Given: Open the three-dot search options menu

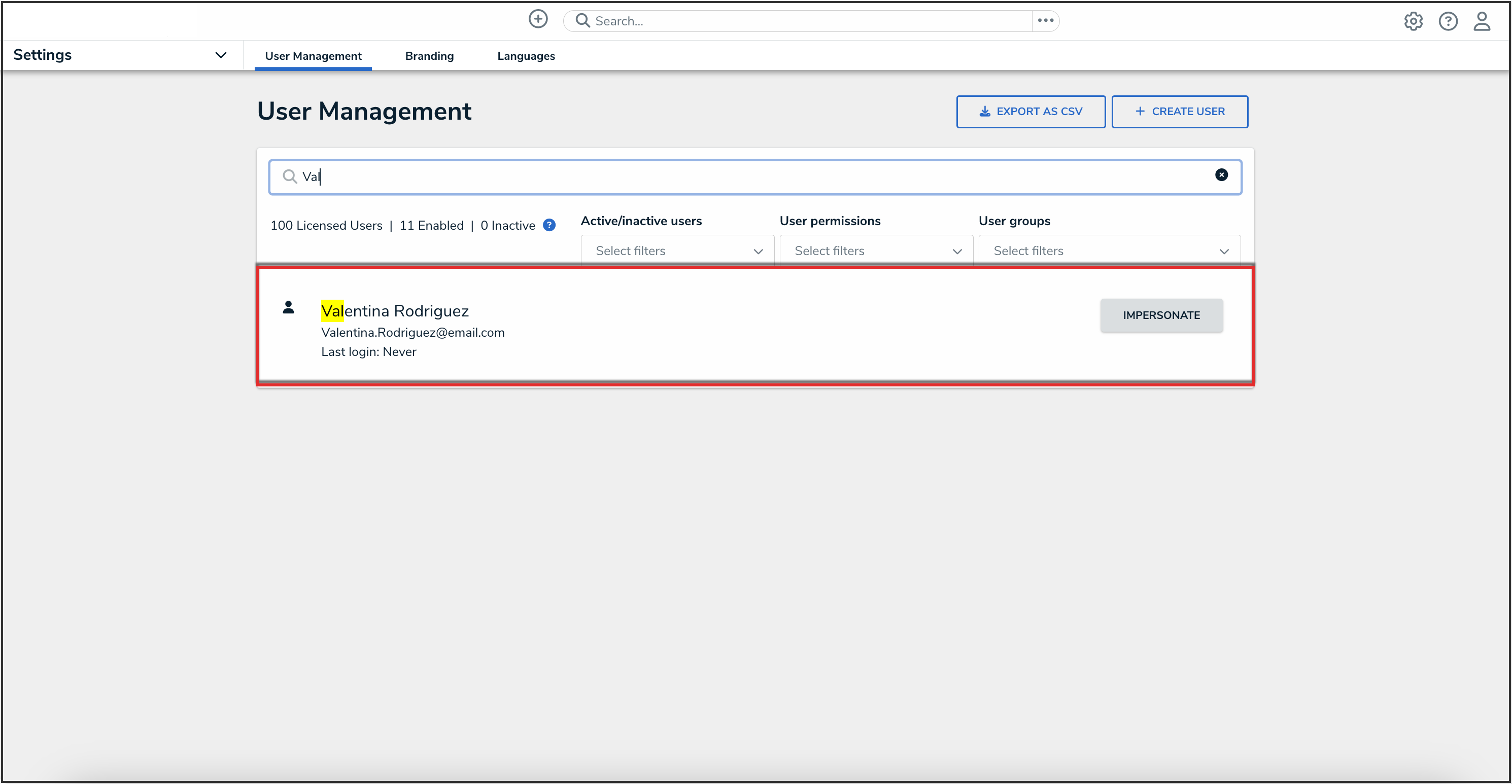Looking at the screenshot, I should (x=1045, y=21).
